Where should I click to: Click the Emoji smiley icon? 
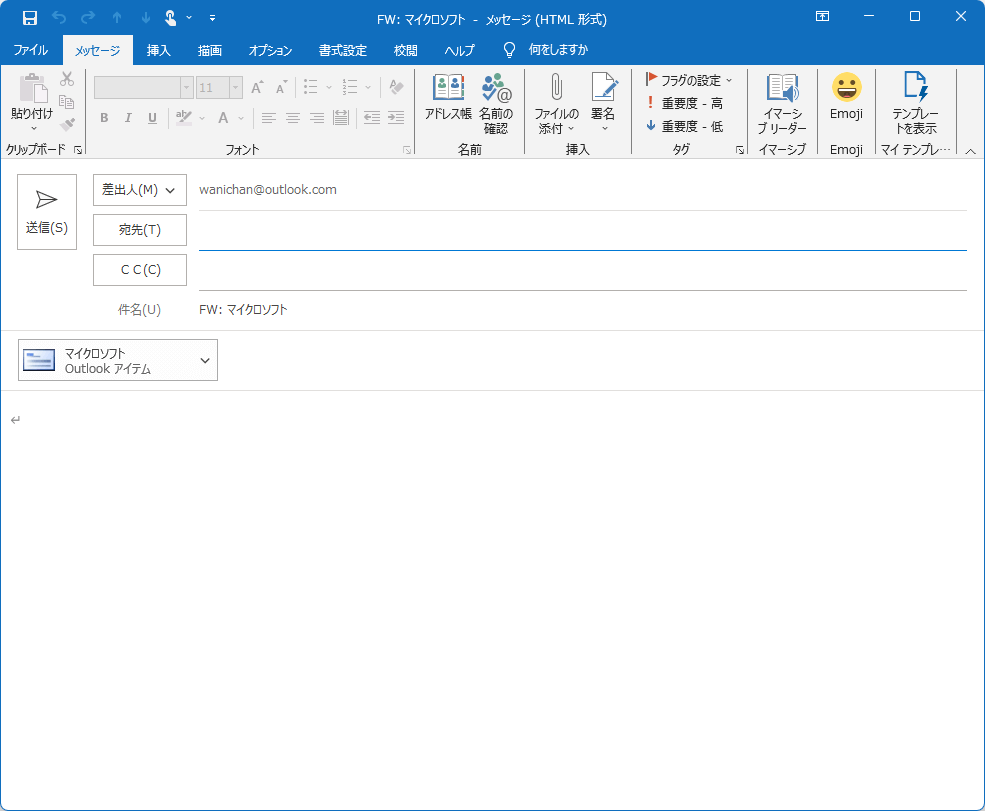(846, 88)
